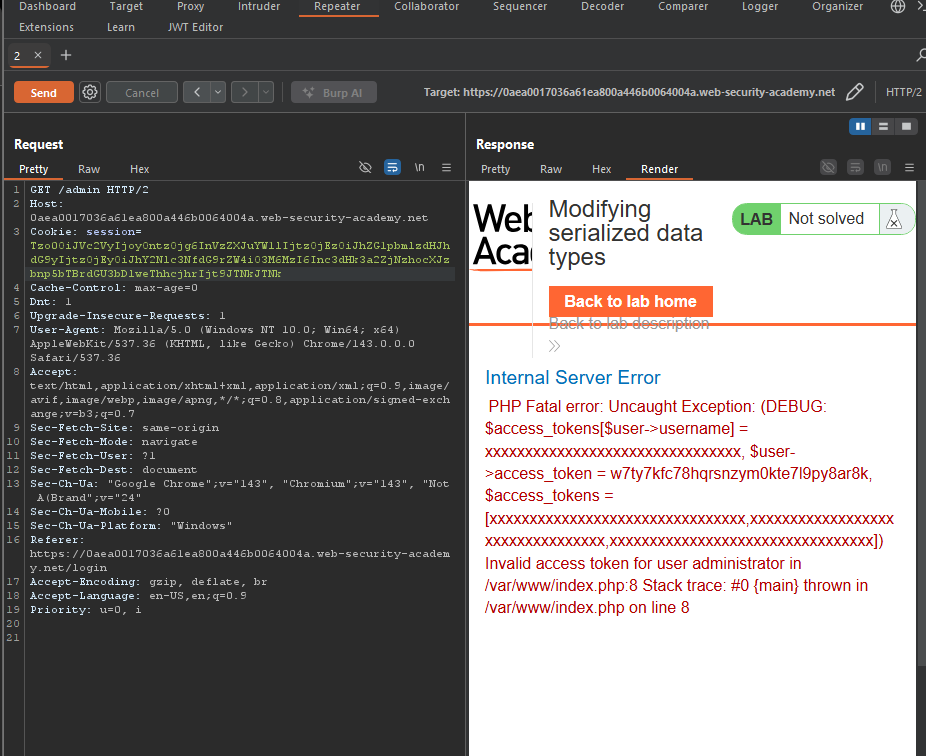The height and width of the screenshot is (756, 926).
Task: Click the Referer header line
Action: pyautogui.click(x=240, y=553)
